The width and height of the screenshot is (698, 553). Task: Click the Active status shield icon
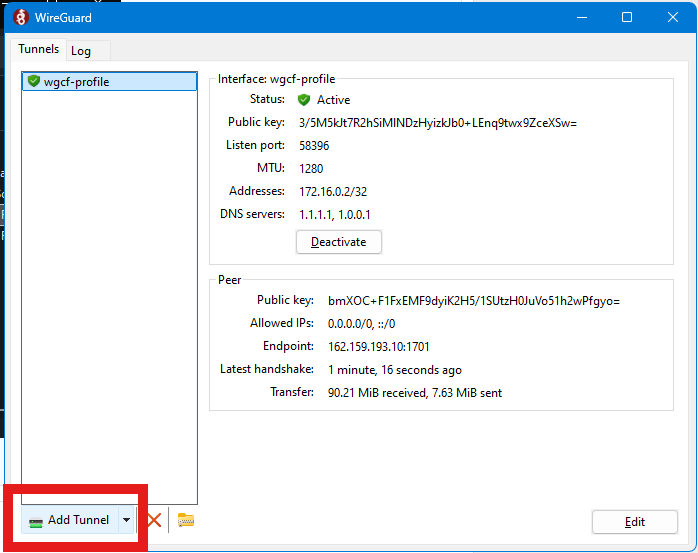pyautogui.click(x=304, y=100)
